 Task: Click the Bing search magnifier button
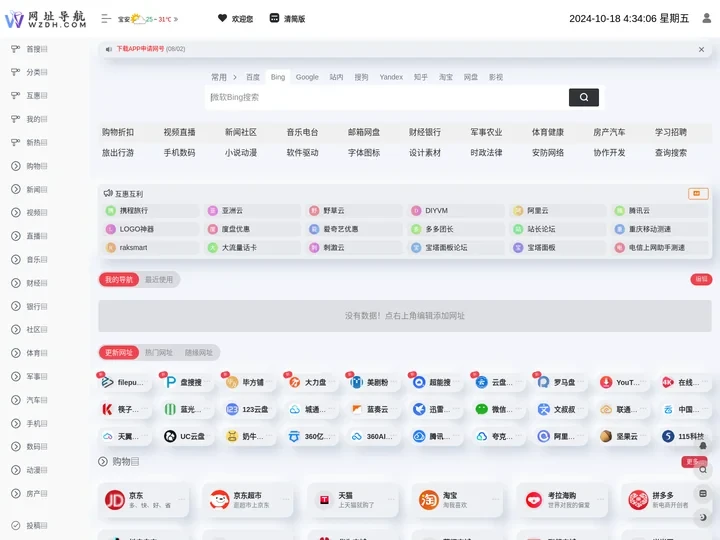coord(584,97)
